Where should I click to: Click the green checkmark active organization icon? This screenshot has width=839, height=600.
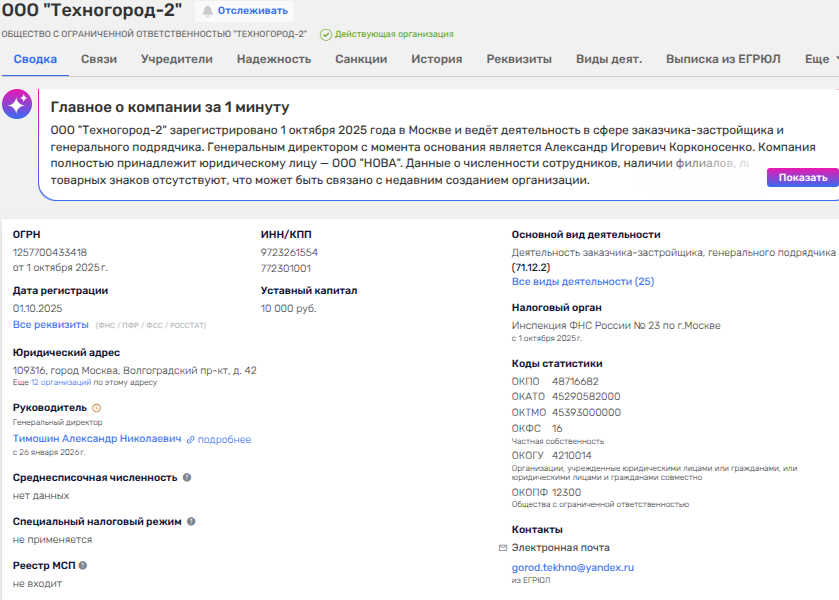[326, 34]
